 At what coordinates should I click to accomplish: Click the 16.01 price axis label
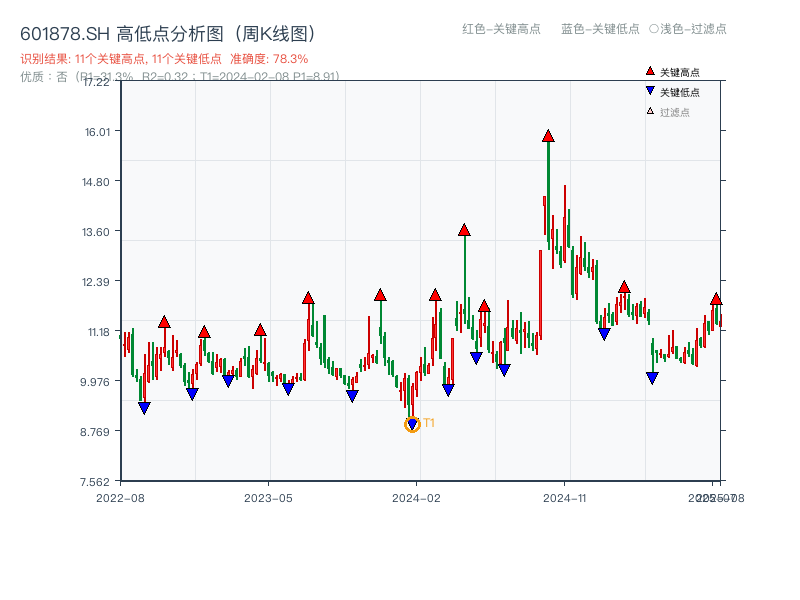97,132
